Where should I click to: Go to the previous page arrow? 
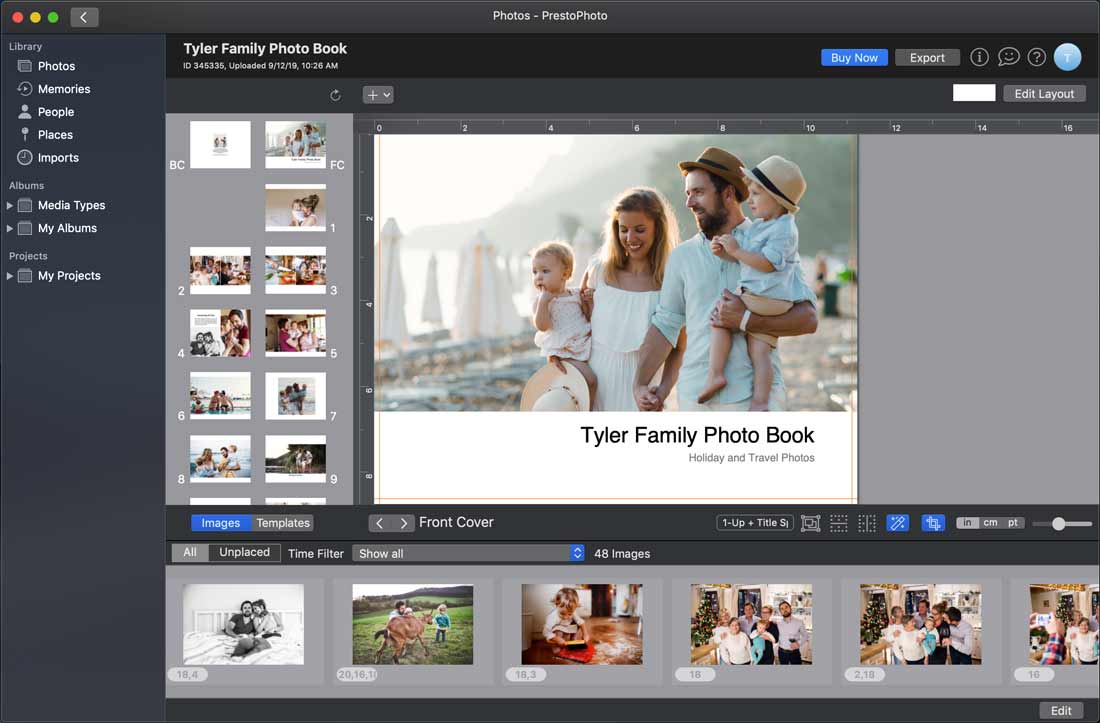380,523
